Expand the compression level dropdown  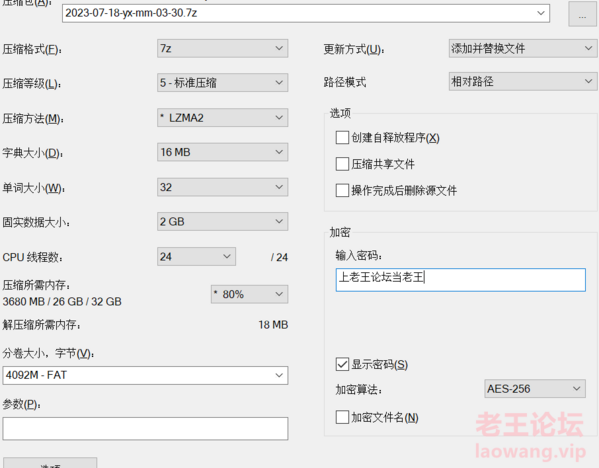[222, 83]
